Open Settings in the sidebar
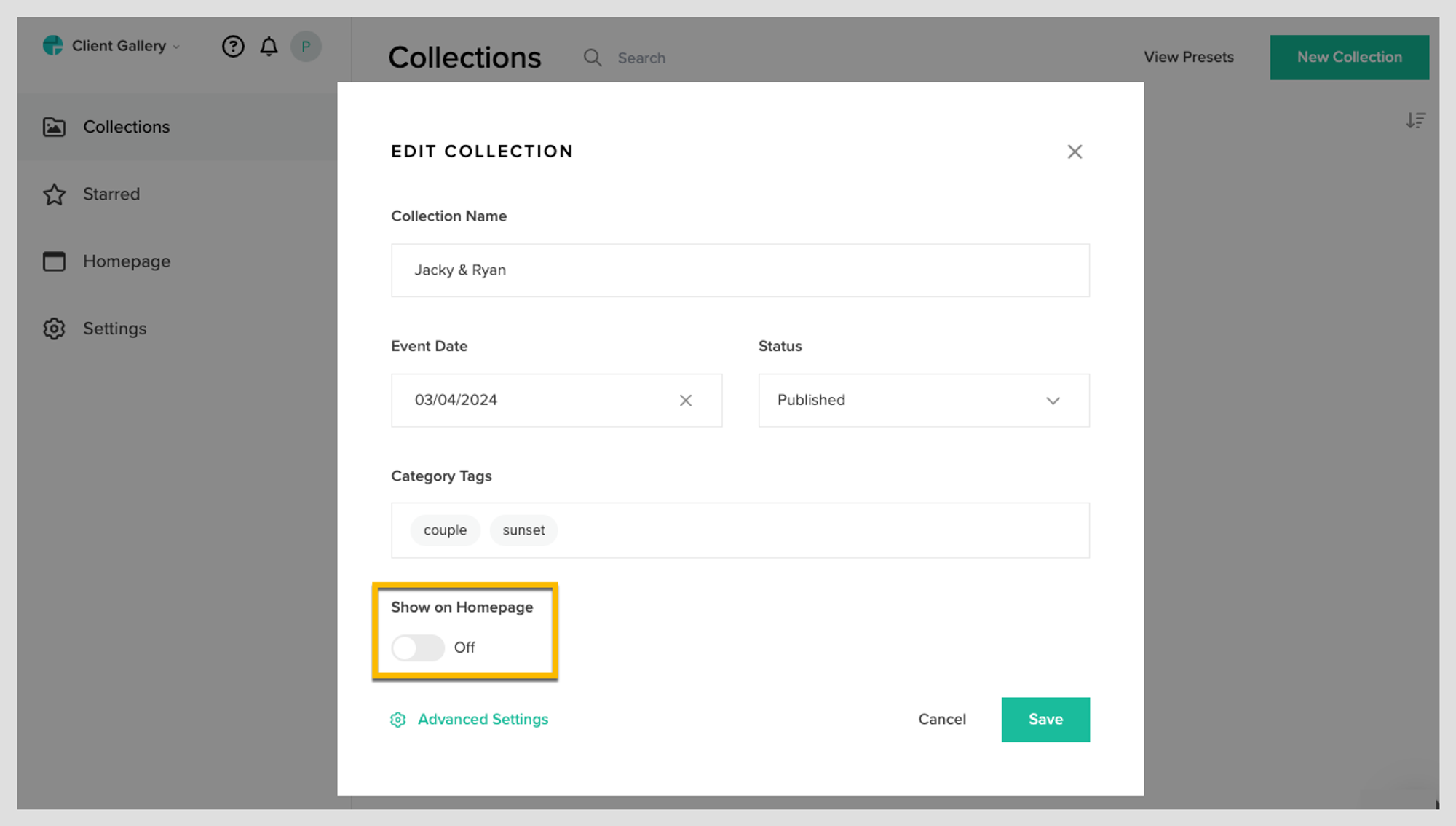 coord(114,329)
